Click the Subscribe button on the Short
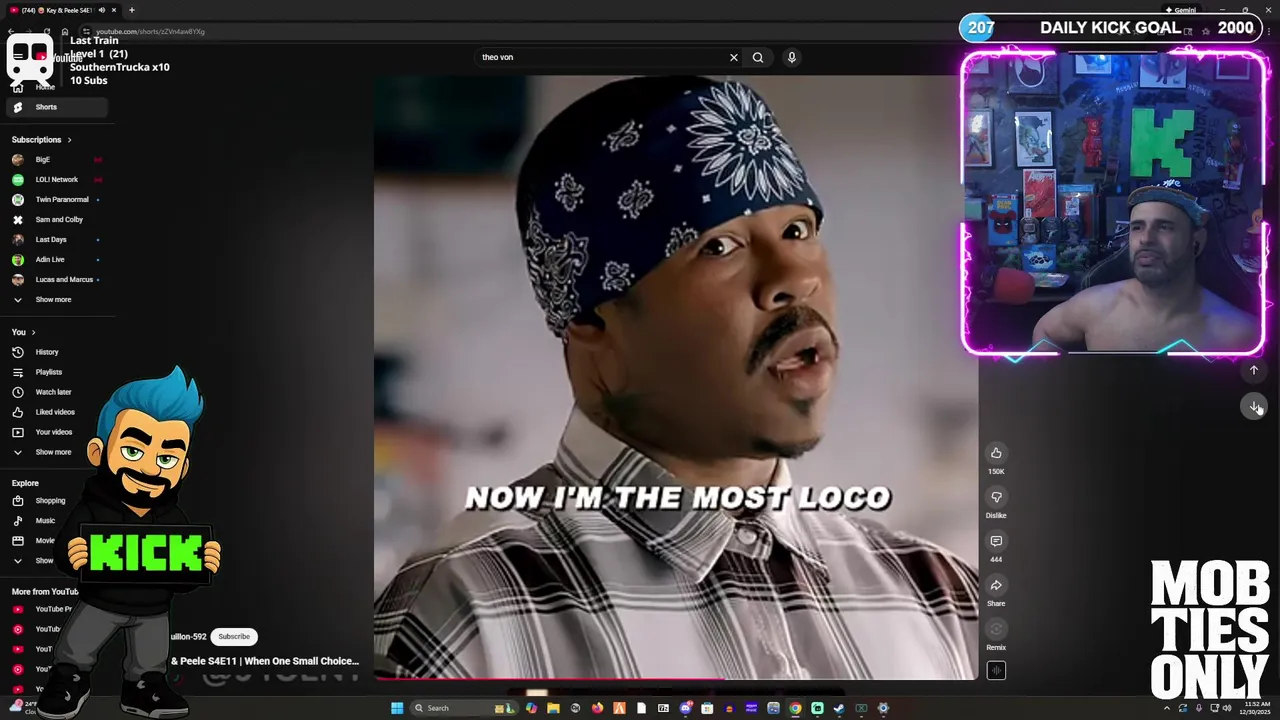Image resolution: width=1280 pixels, height=720 pixels. (234, 636)
